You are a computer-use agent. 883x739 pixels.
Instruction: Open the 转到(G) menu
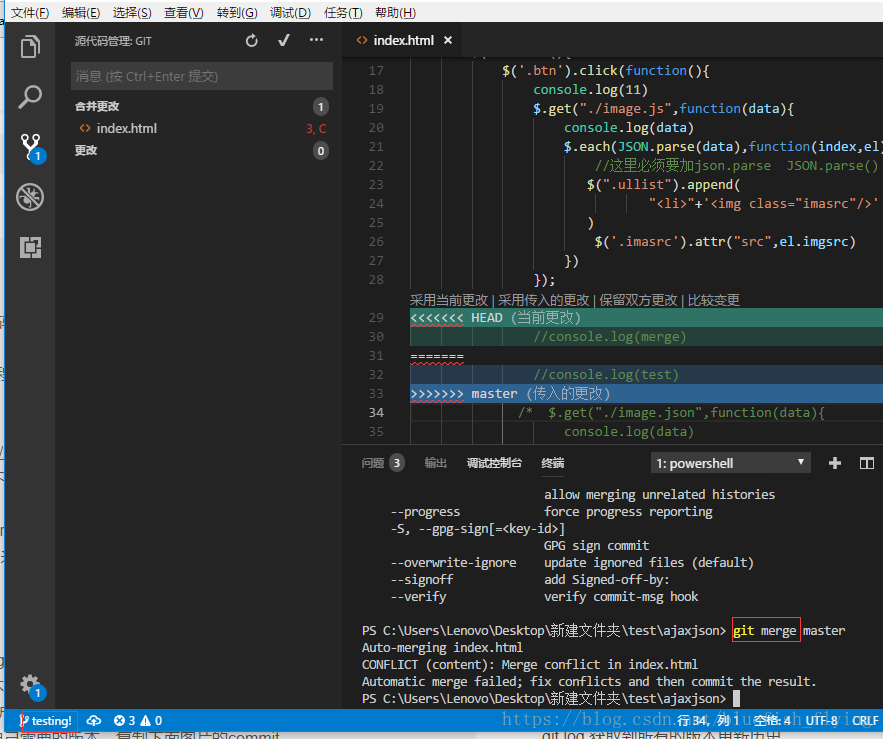click(x=237, y=12)
